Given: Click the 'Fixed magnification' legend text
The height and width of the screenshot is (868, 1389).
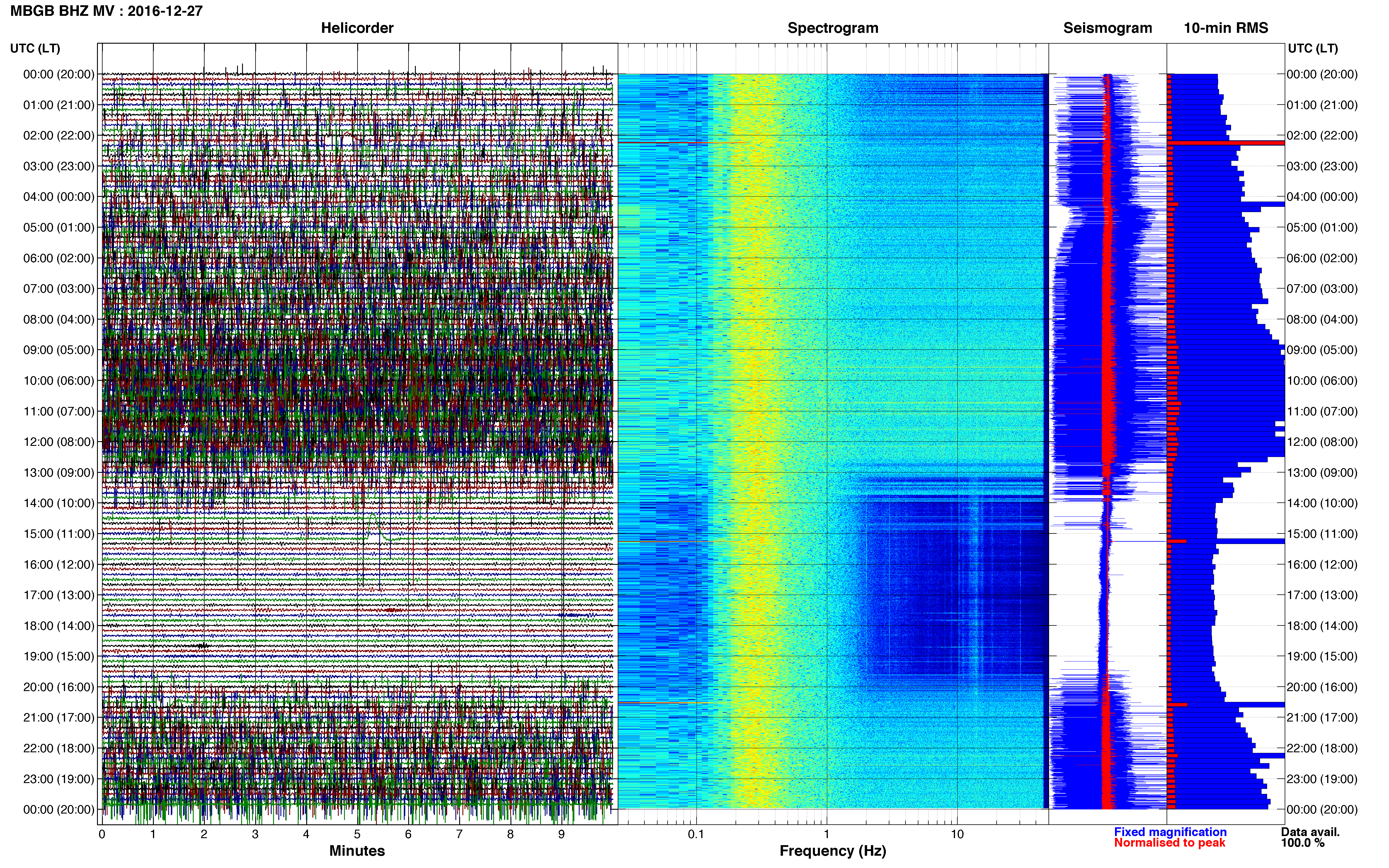Looking at the screenshot, I should pyautogui.click(x=1170, y=832).
